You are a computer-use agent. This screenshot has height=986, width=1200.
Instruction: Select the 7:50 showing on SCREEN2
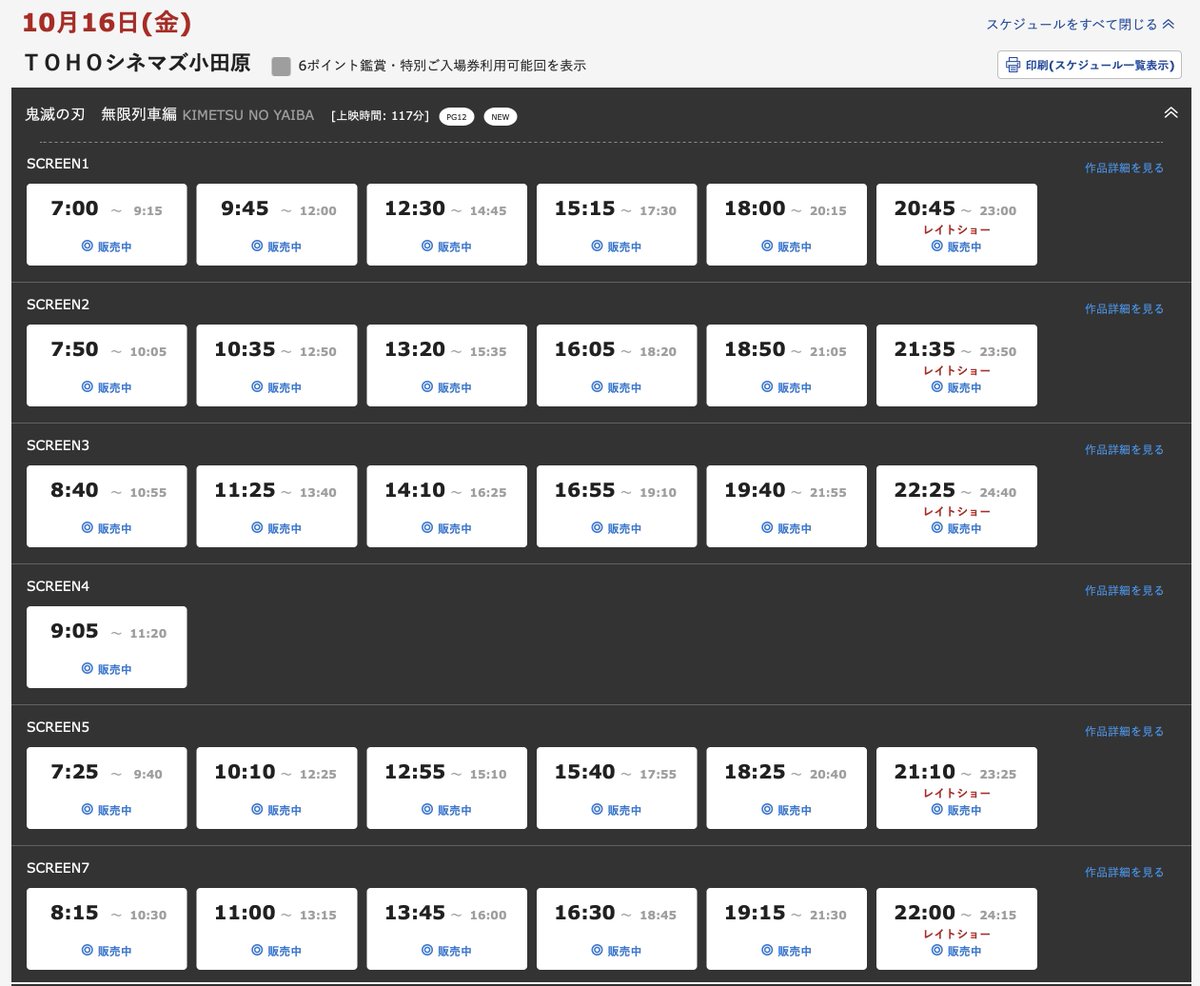tap(107, 366)
